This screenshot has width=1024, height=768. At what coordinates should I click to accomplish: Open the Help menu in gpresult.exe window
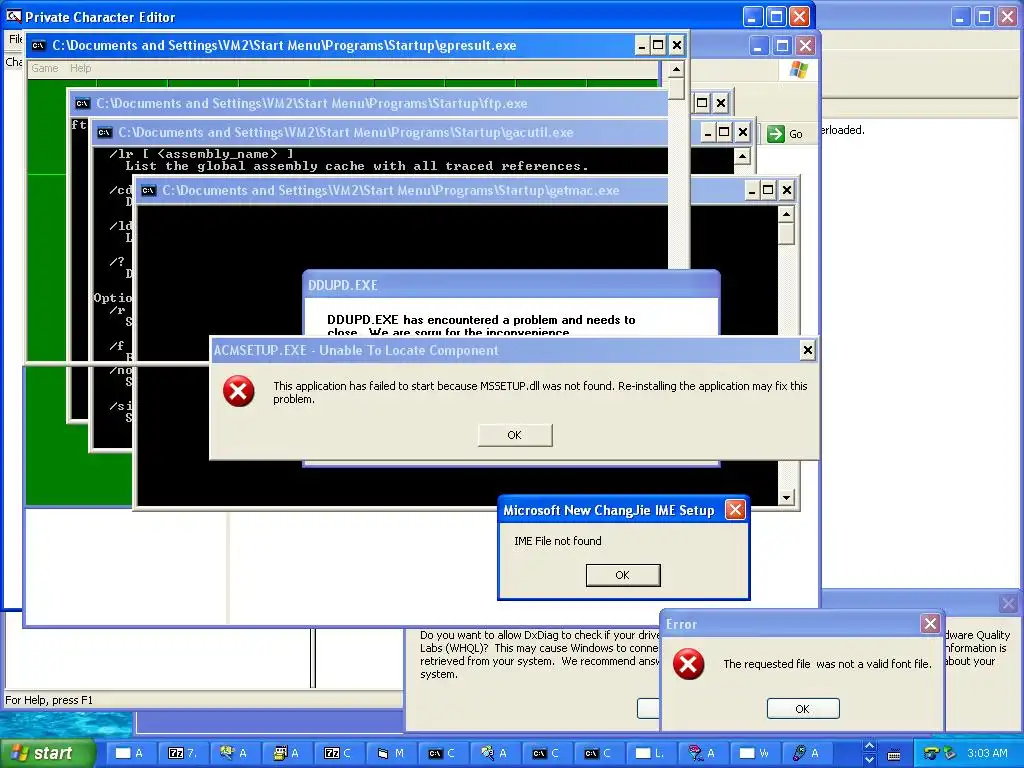click(x=80, y=68)
